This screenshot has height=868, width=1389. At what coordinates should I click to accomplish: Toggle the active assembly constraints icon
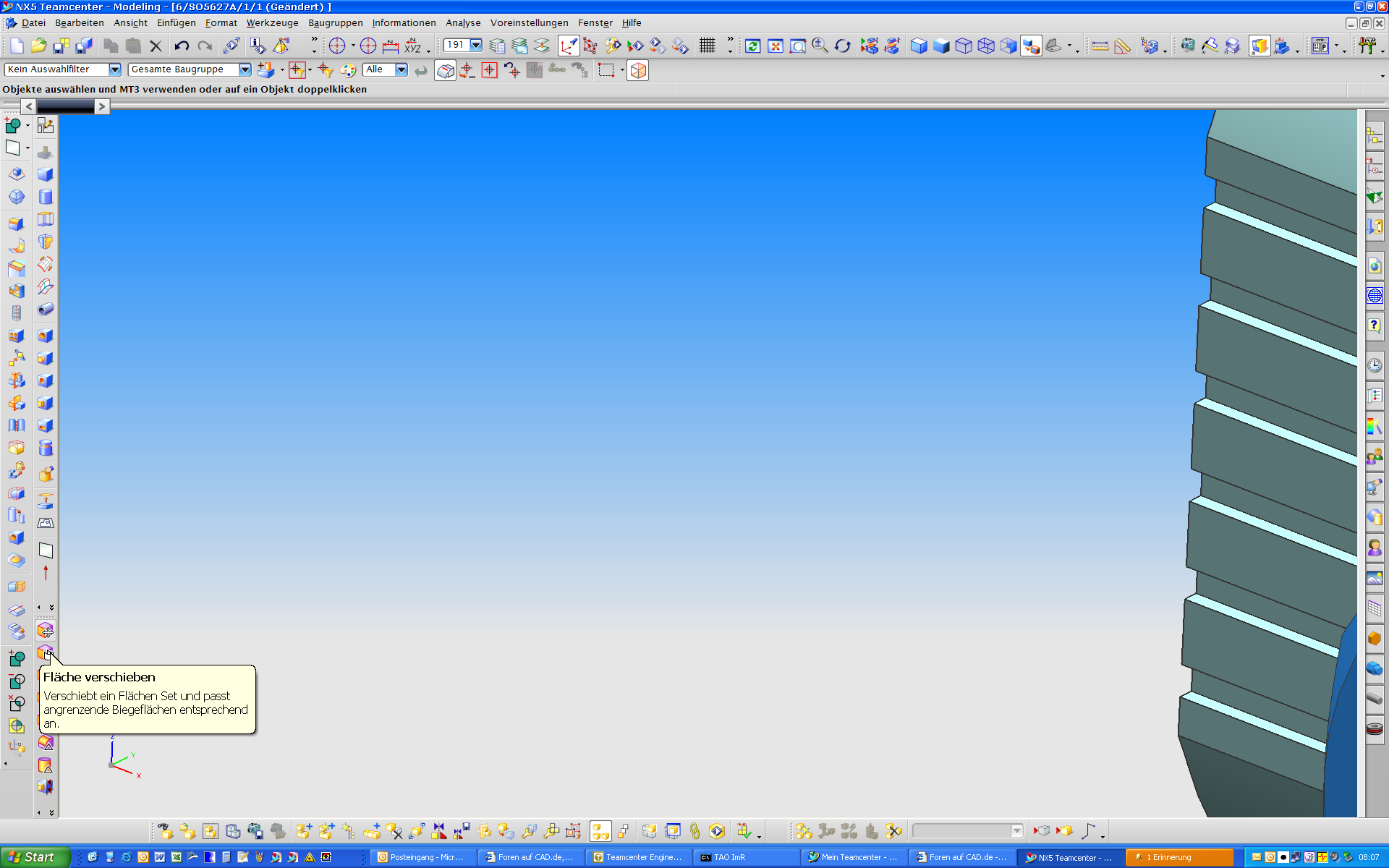pyautogui.click(x=600, y=831)
